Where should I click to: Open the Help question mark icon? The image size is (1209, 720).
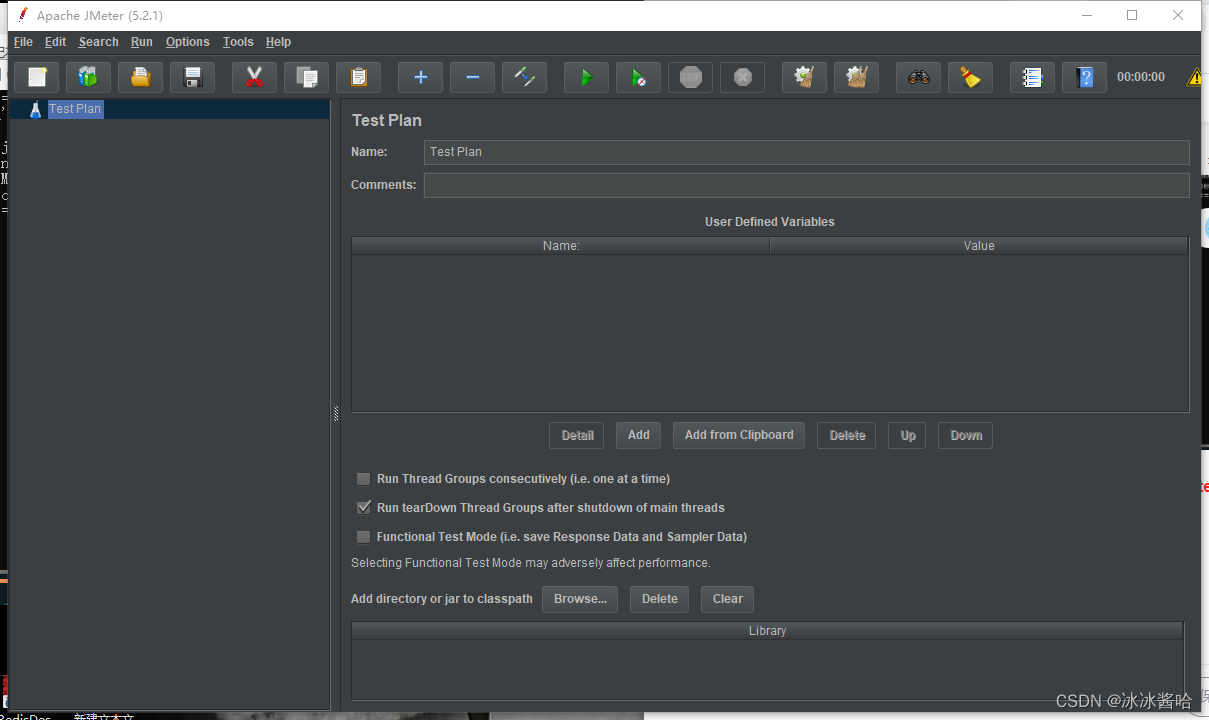point(1085,77)
